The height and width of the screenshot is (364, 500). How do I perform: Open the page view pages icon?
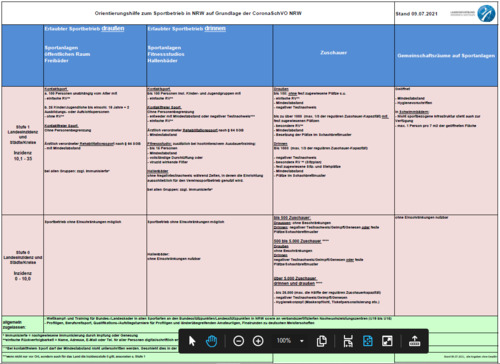pos(322,341)
